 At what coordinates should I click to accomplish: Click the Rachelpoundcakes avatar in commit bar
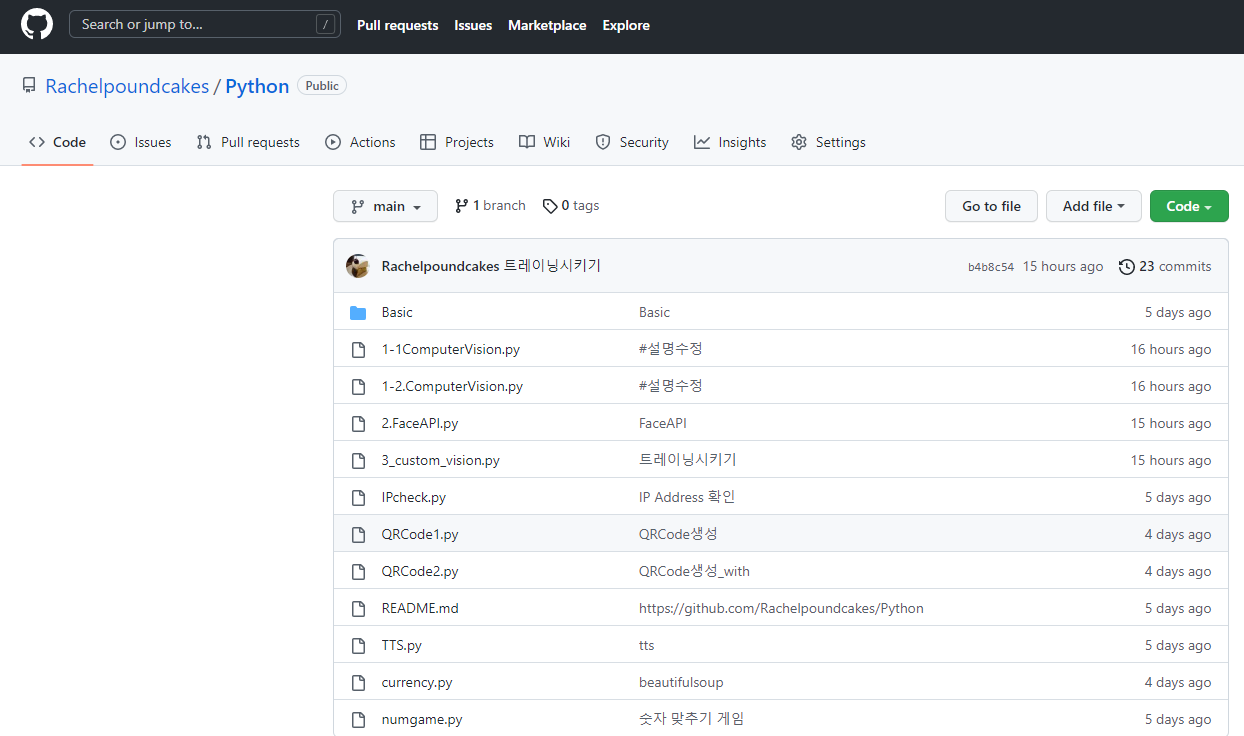point(358,266)
